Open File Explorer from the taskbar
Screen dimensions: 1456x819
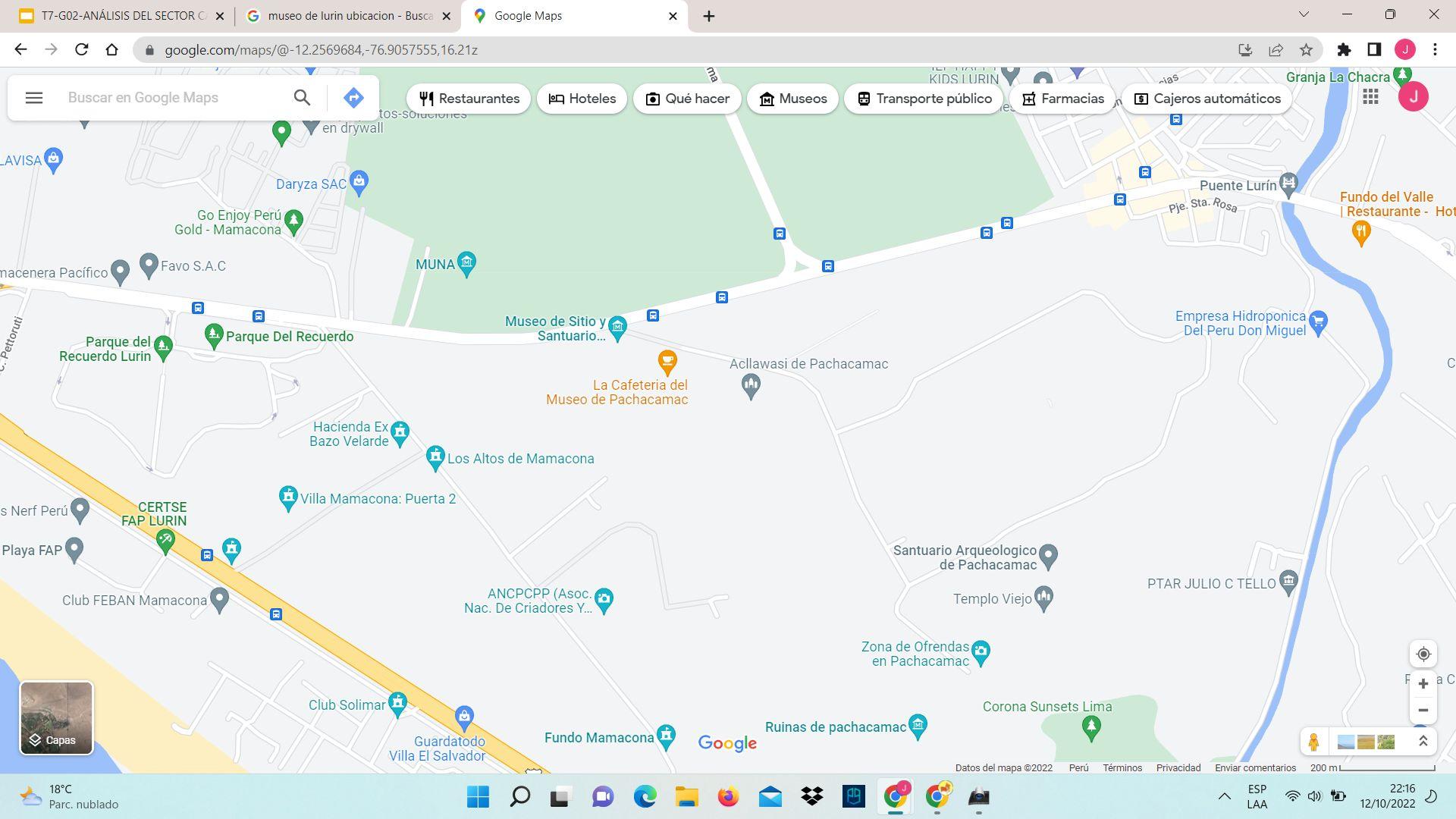tap(686, 797)
